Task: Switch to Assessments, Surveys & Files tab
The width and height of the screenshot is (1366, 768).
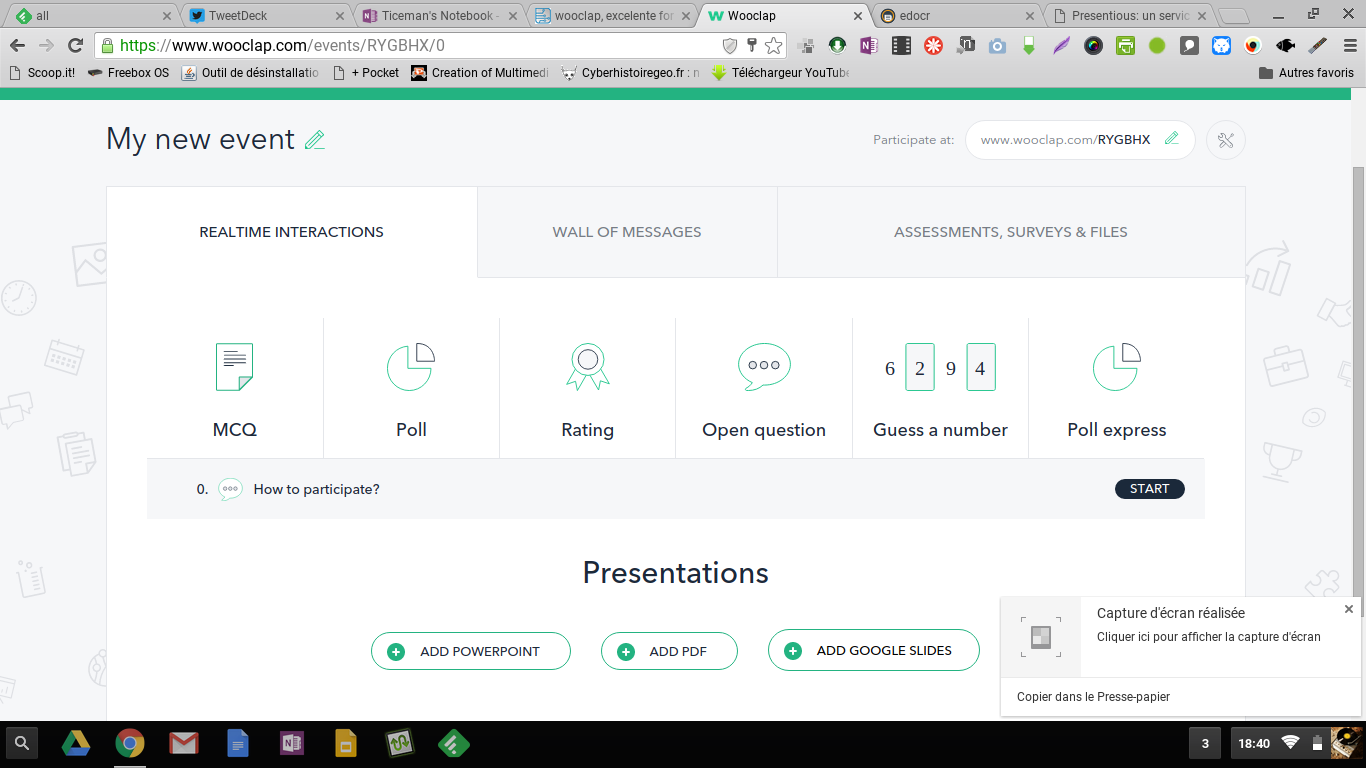Action: [x=1011, y=232]
